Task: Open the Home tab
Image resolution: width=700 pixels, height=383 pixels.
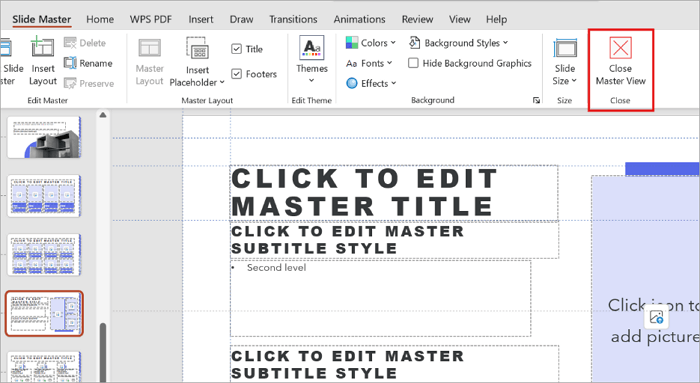Action: click(100, 19)
